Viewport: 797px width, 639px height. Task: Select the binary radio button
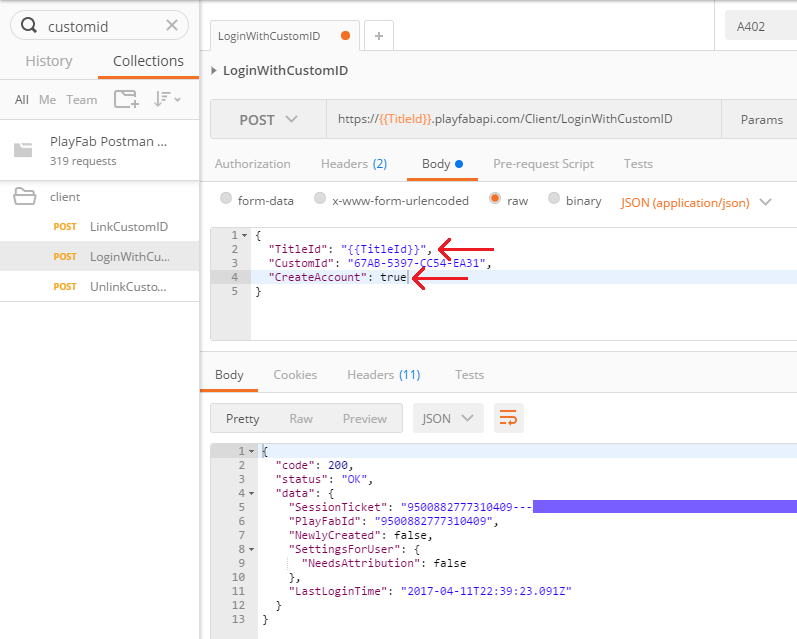[554, 198]
